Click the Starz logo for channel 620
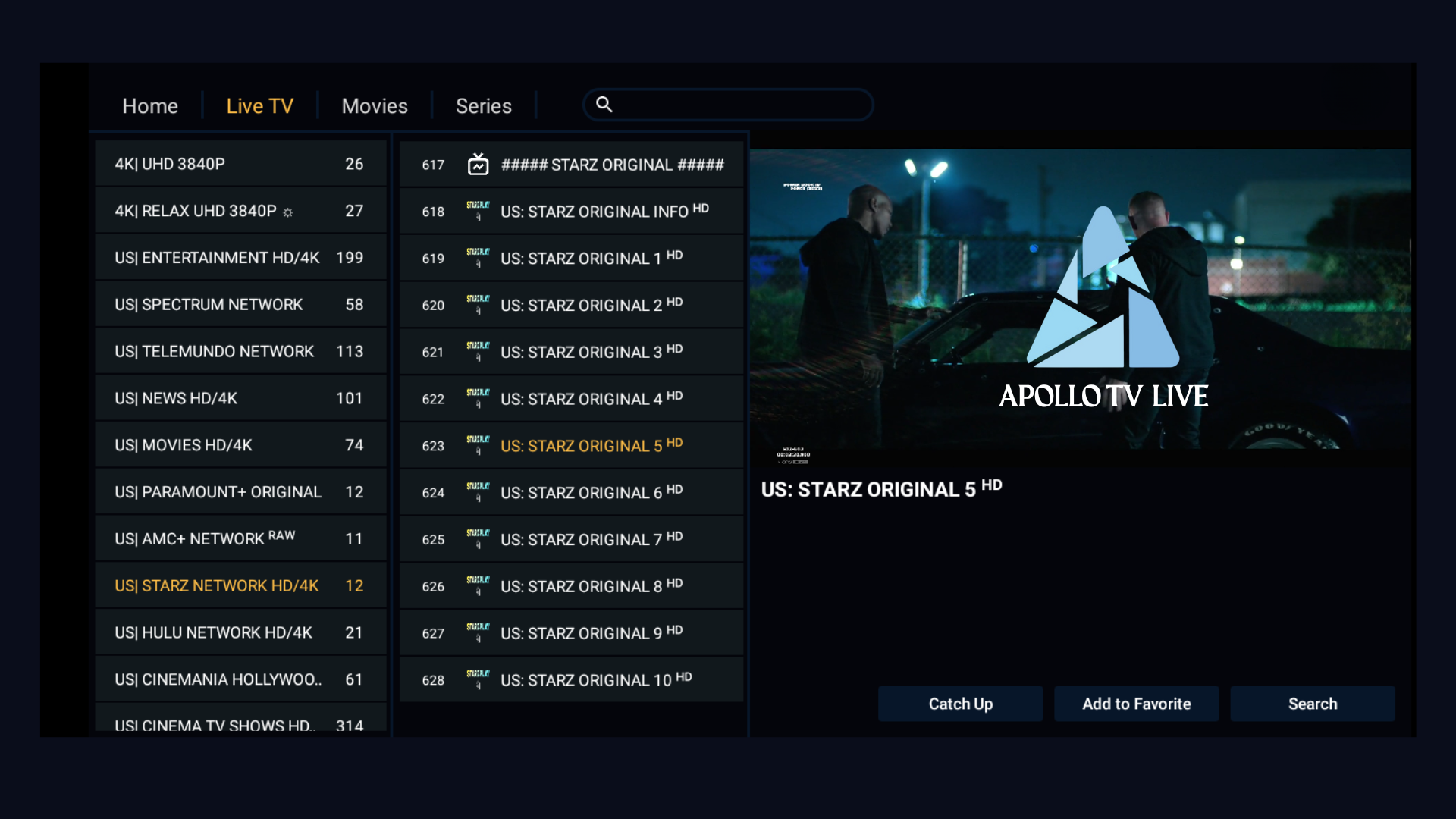This screenshot has width=1456, height=819. click(479, 305)
